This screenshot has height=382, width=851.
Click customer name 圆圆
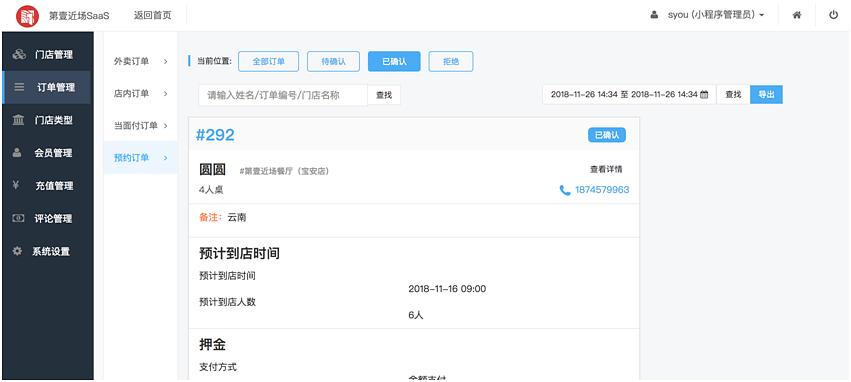point(212,170)
